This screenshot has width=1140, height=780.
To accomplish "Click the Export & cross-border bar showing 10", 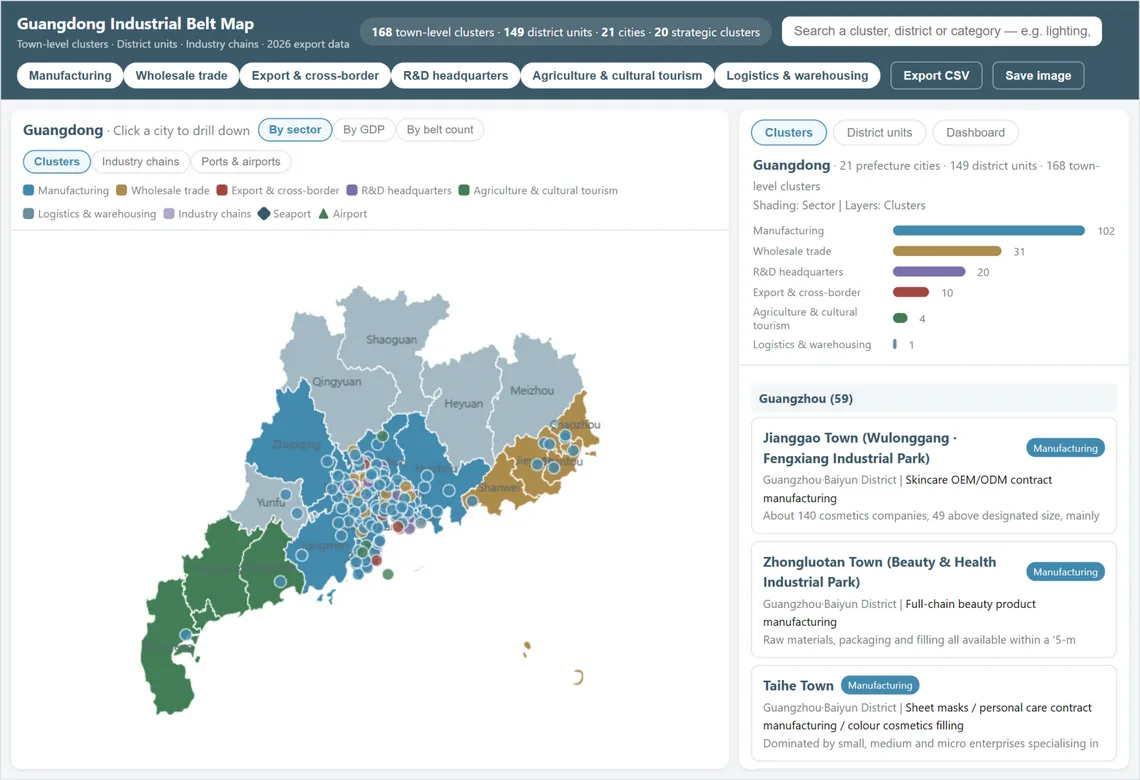I will 910,292.
